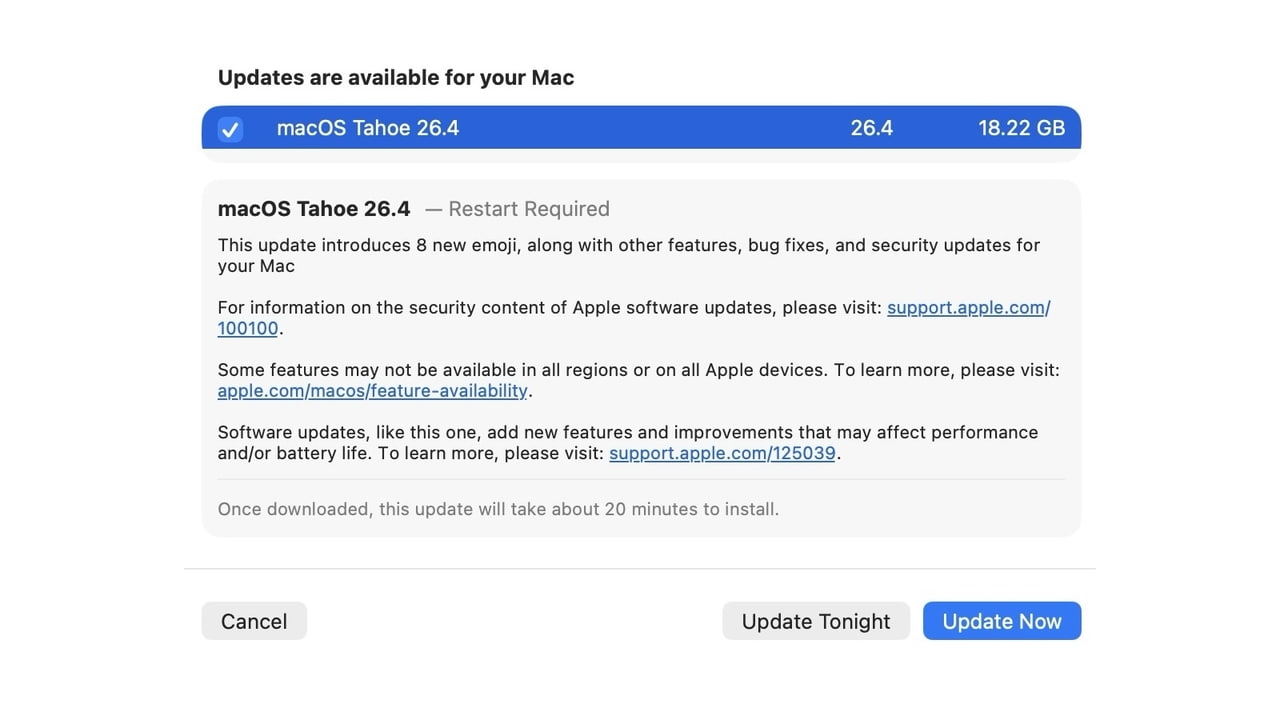Choose Update Tonight

815,620
